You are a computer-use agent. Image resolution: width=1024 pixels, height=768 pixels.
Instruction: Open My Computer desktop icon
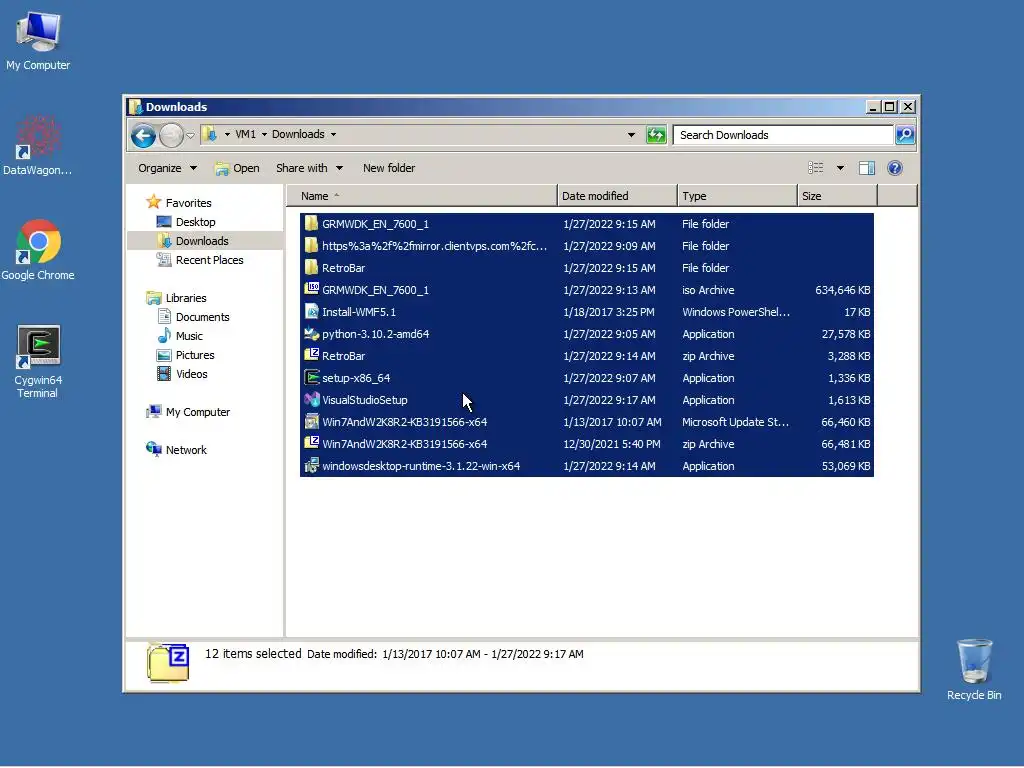click(38, 39)
